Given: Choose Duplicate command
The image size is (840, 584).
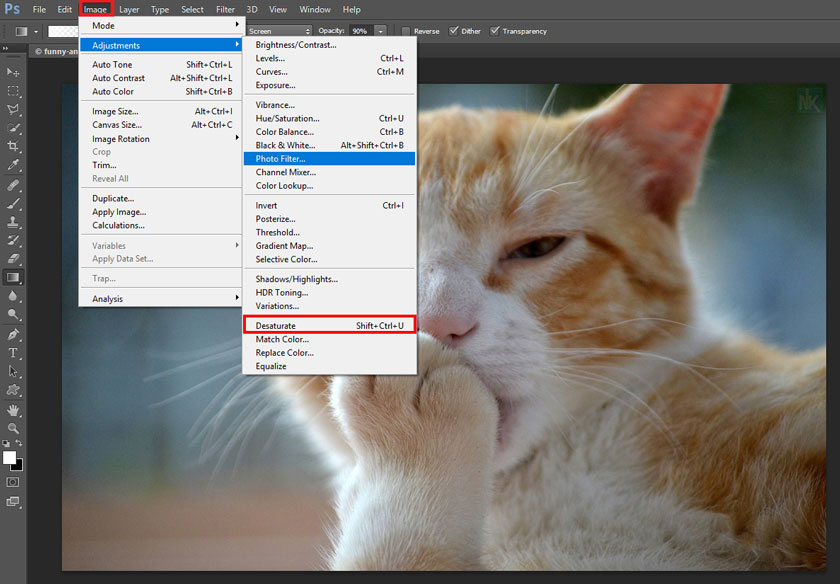Looking at the screenshot, I should (160, 198).
